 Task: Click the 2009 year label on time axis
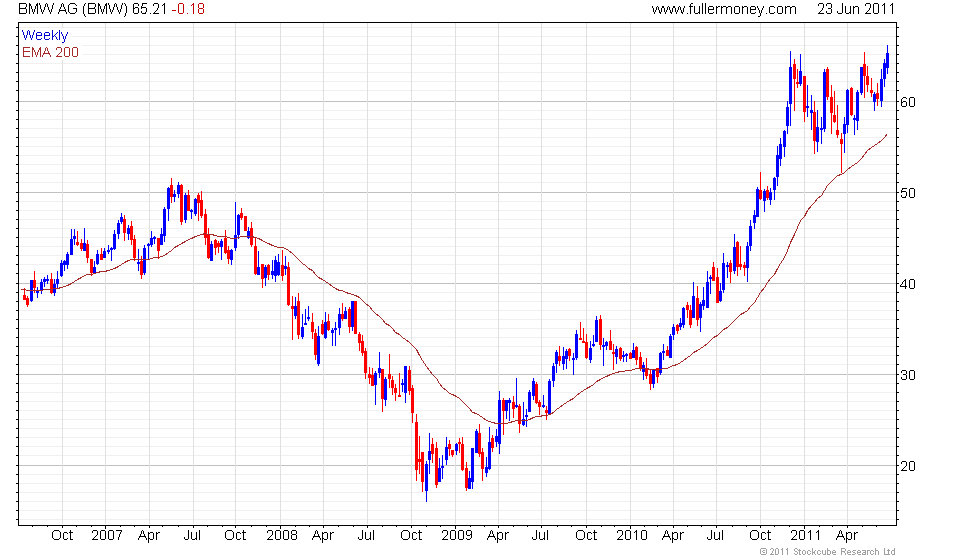coord(457,536)
